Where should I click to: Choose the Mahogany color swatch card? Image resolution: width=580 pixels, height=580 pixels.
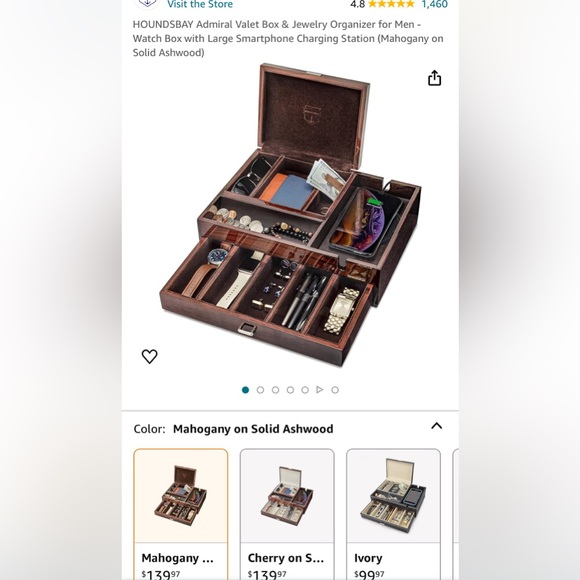(x=181, y=514)
